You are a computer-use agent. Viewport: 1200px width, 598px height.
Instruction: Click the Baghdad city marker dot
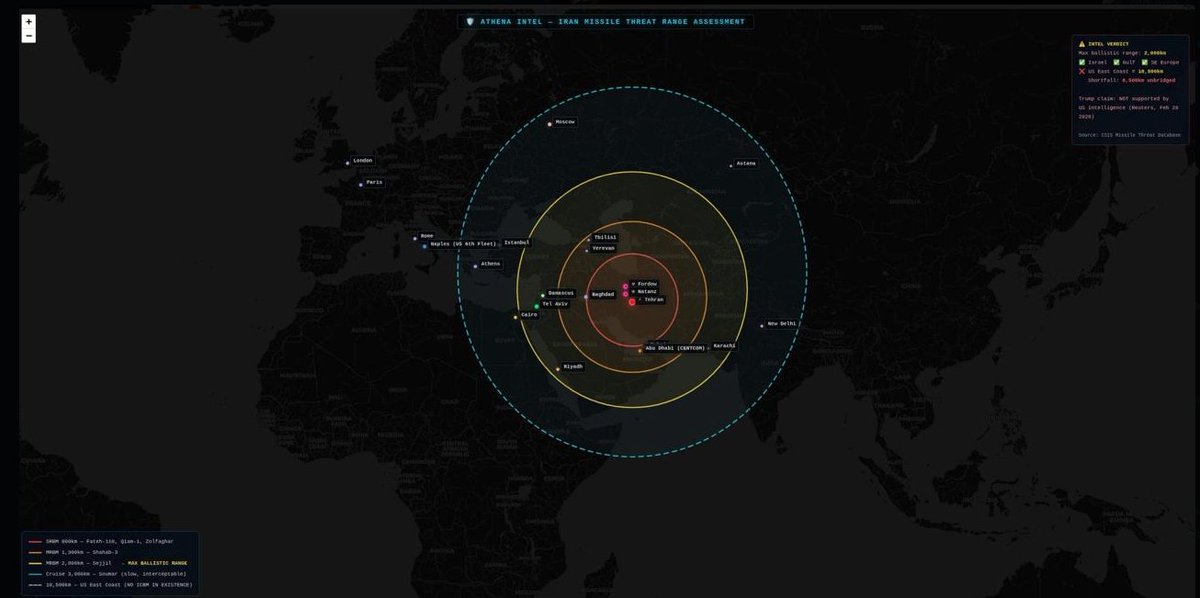click(586, 297)
